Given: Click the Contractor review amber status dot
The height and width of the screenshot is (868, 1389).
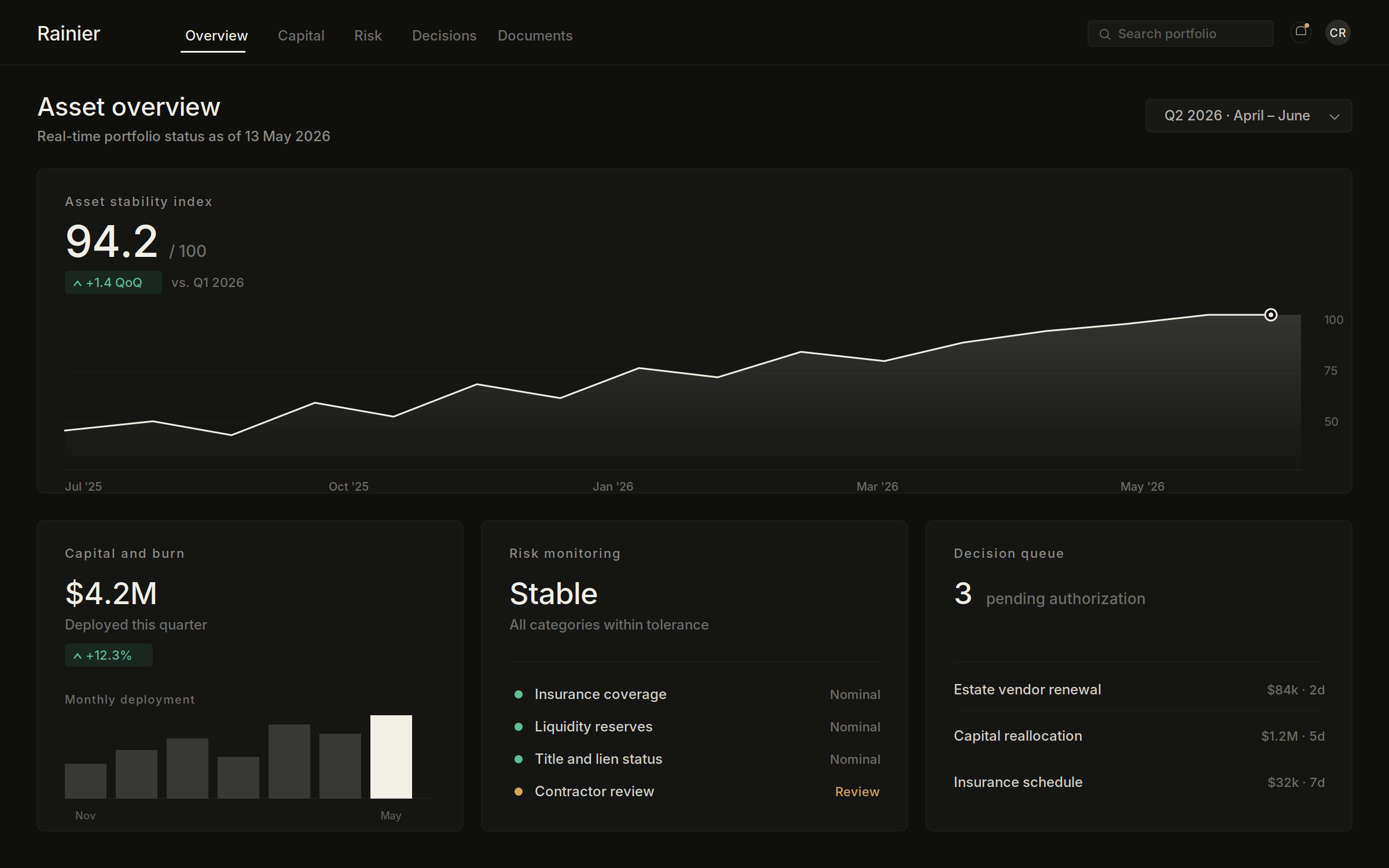Looking at the screenshot, I should tap(519, 792).
